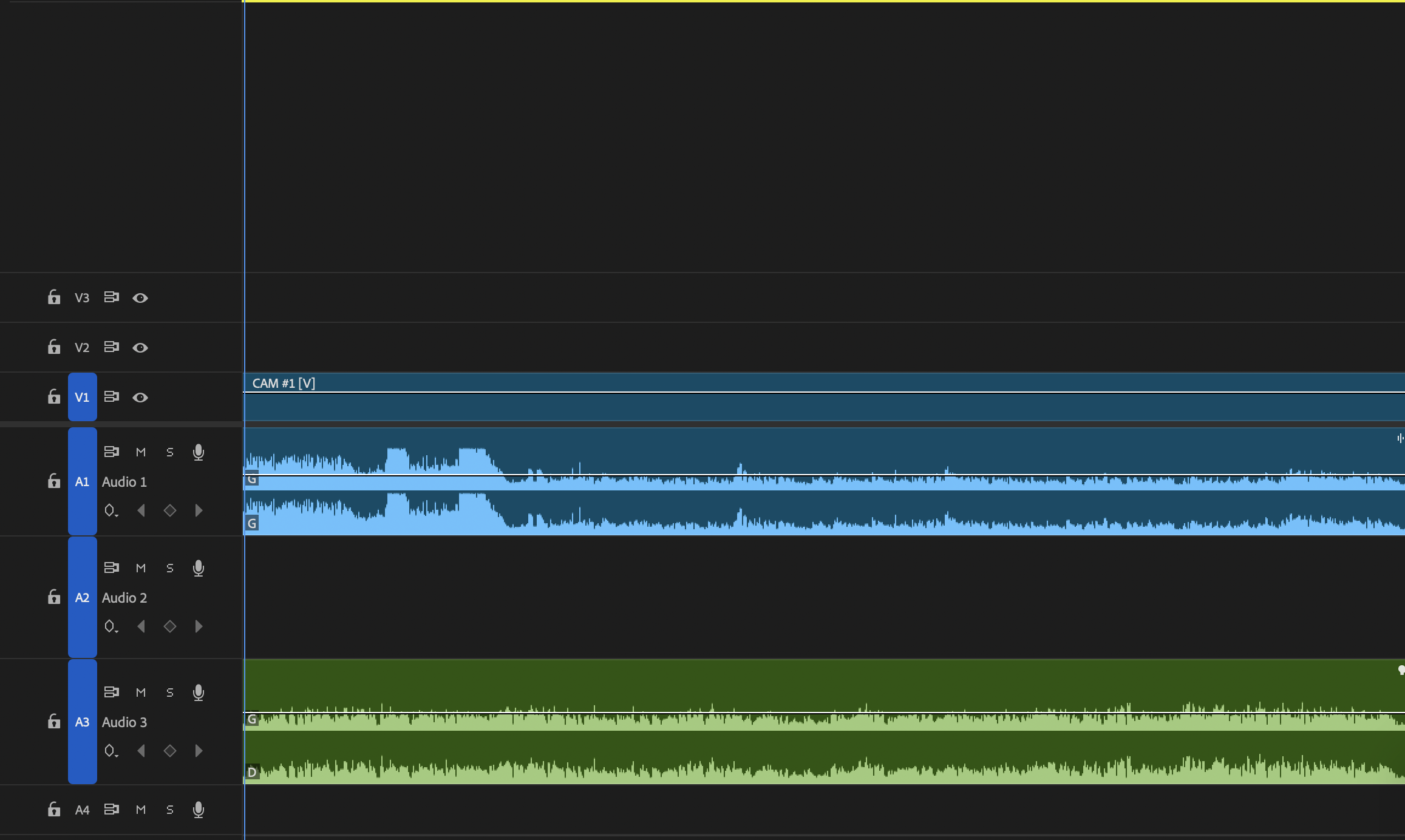Go to next keyframe on Audio 1
This screenshot has width=1405, height=840.
199,510
